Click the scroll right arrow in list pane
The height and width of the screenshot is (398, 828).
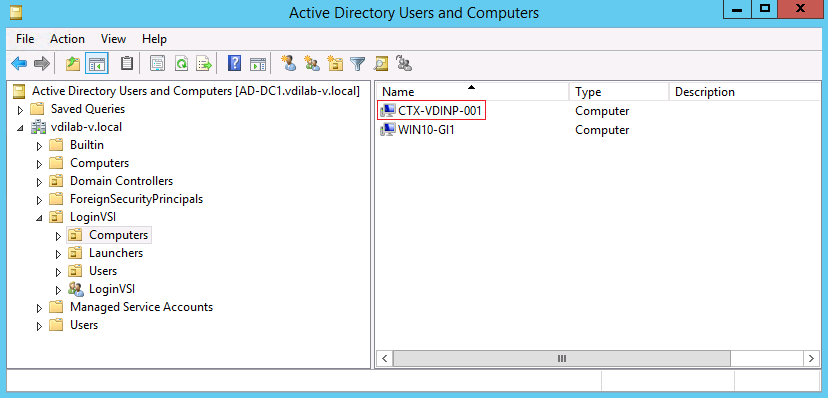tap(812, 358)
